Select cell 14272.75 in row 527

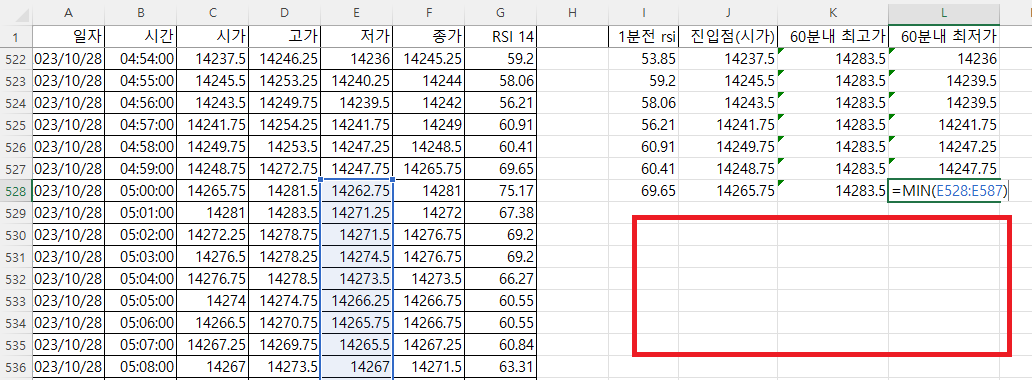pyautogui.click(x=285, y=169)
